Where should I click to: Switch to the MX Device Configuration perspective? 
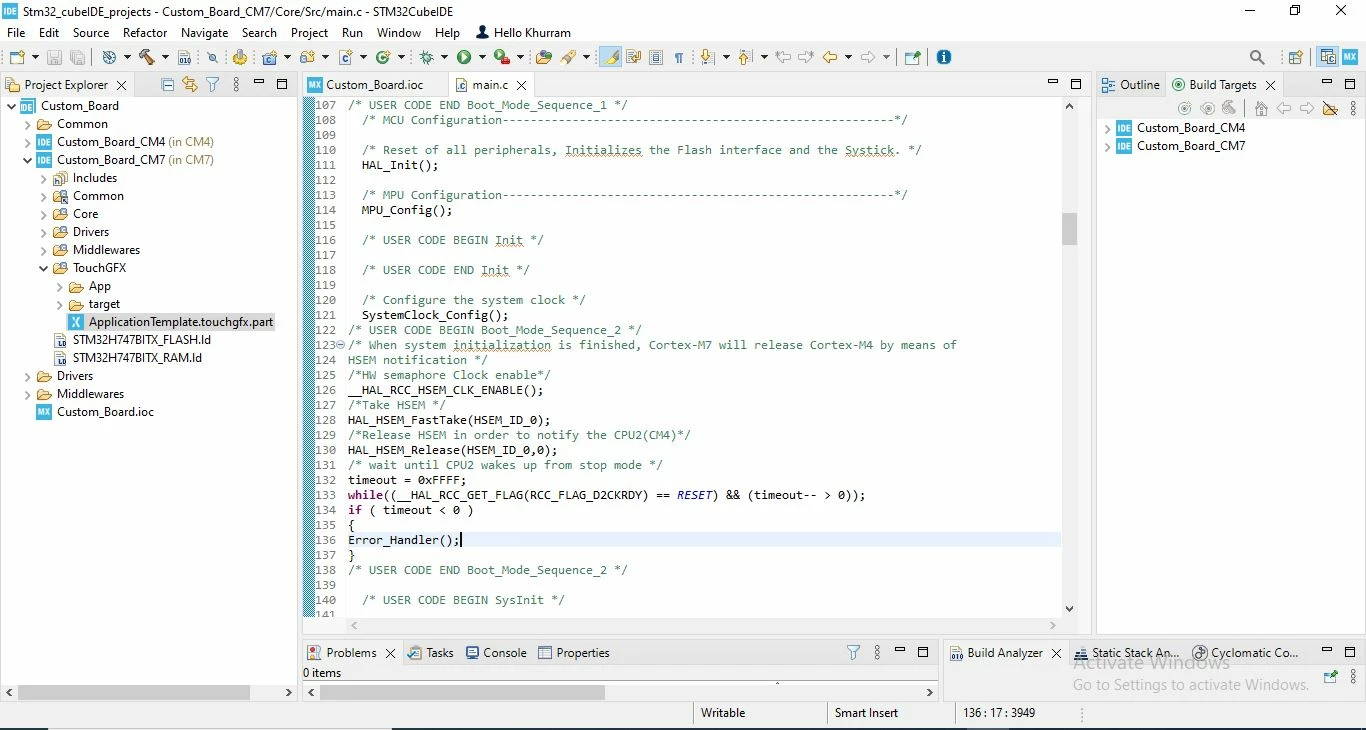coord(1349,57)
